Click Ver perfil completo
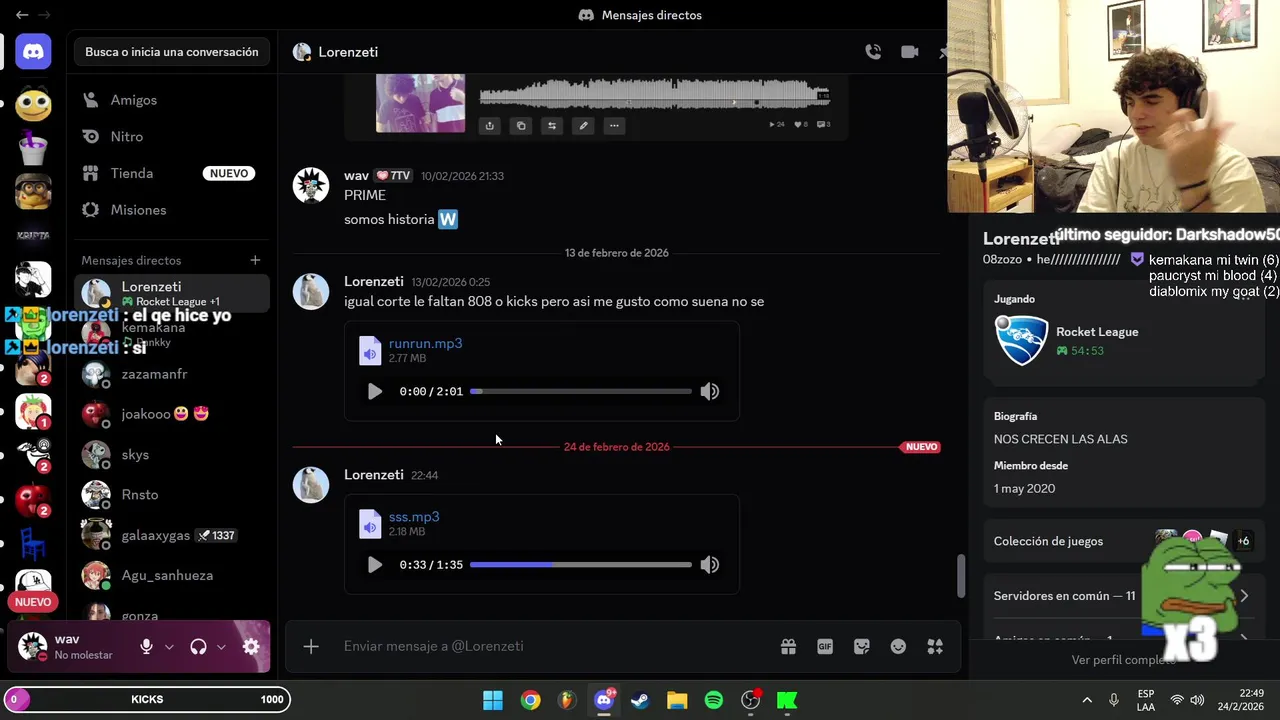Screen dimensions: 1280x720 [1123, 660]
